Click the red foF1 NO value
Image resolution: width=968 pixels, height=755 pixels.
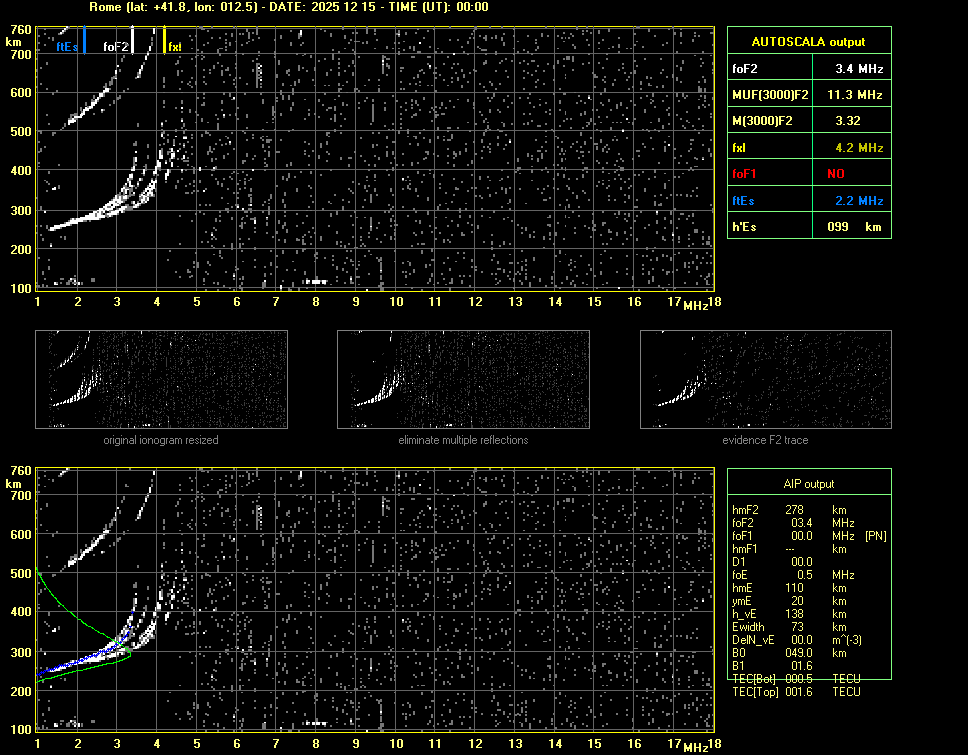point(835,174)
